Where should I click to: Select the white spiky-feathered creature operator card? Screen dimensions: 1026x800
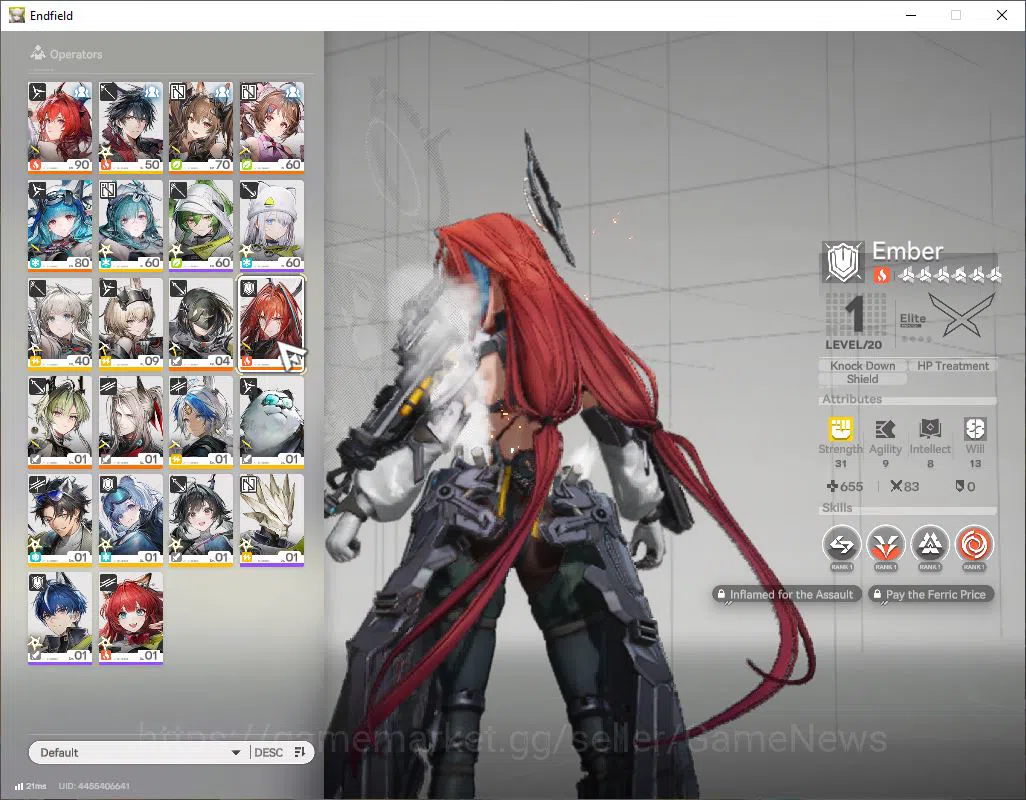(x=272, y=520)
